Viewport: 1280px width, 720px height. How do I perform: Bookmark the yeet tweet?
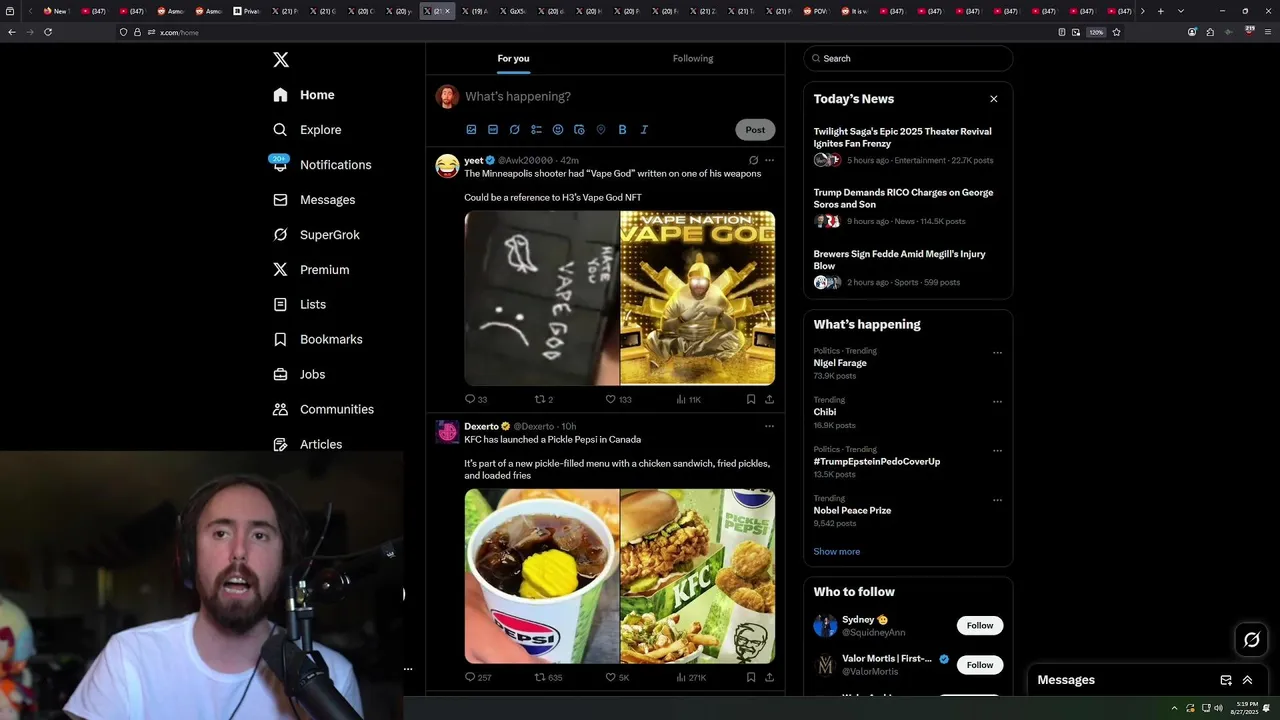750,399
